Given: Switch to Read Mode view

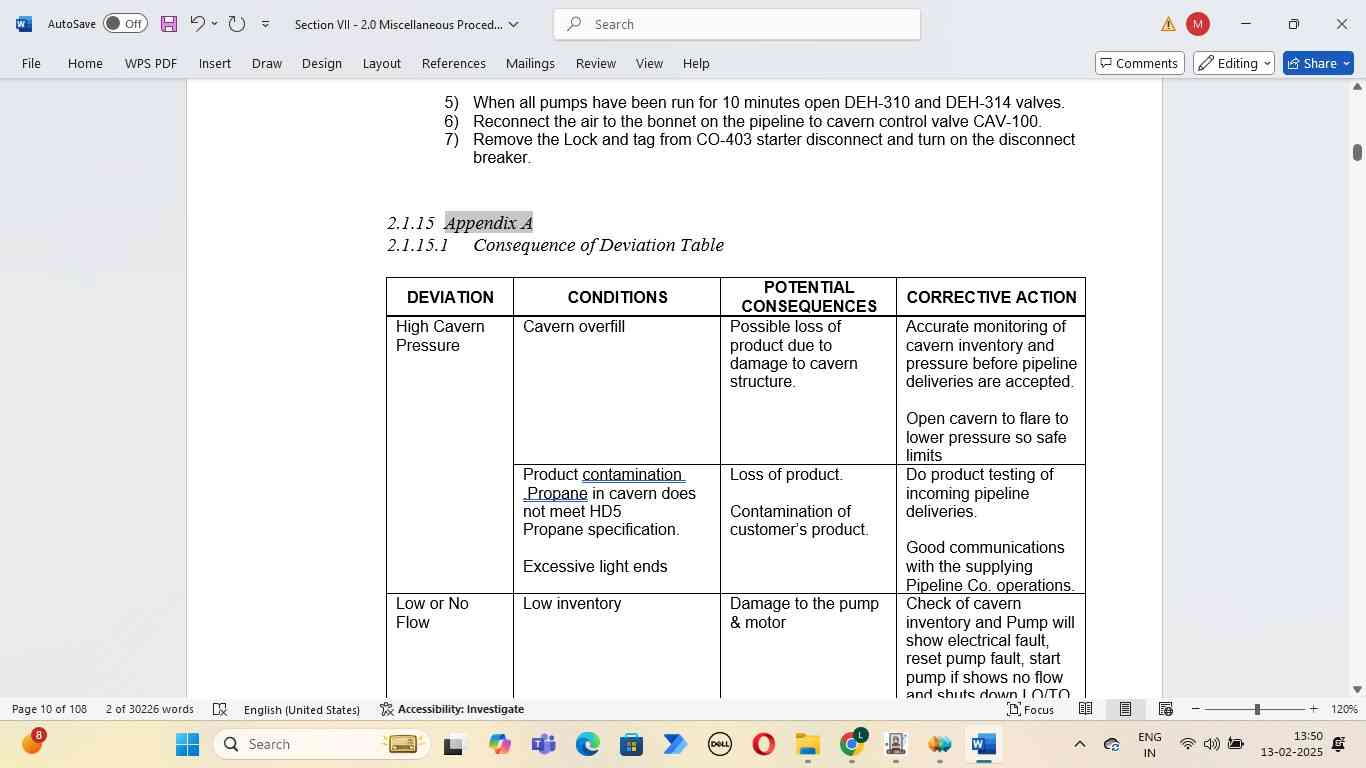Looking at the screenshot, I should click(x=1085, y=709).
